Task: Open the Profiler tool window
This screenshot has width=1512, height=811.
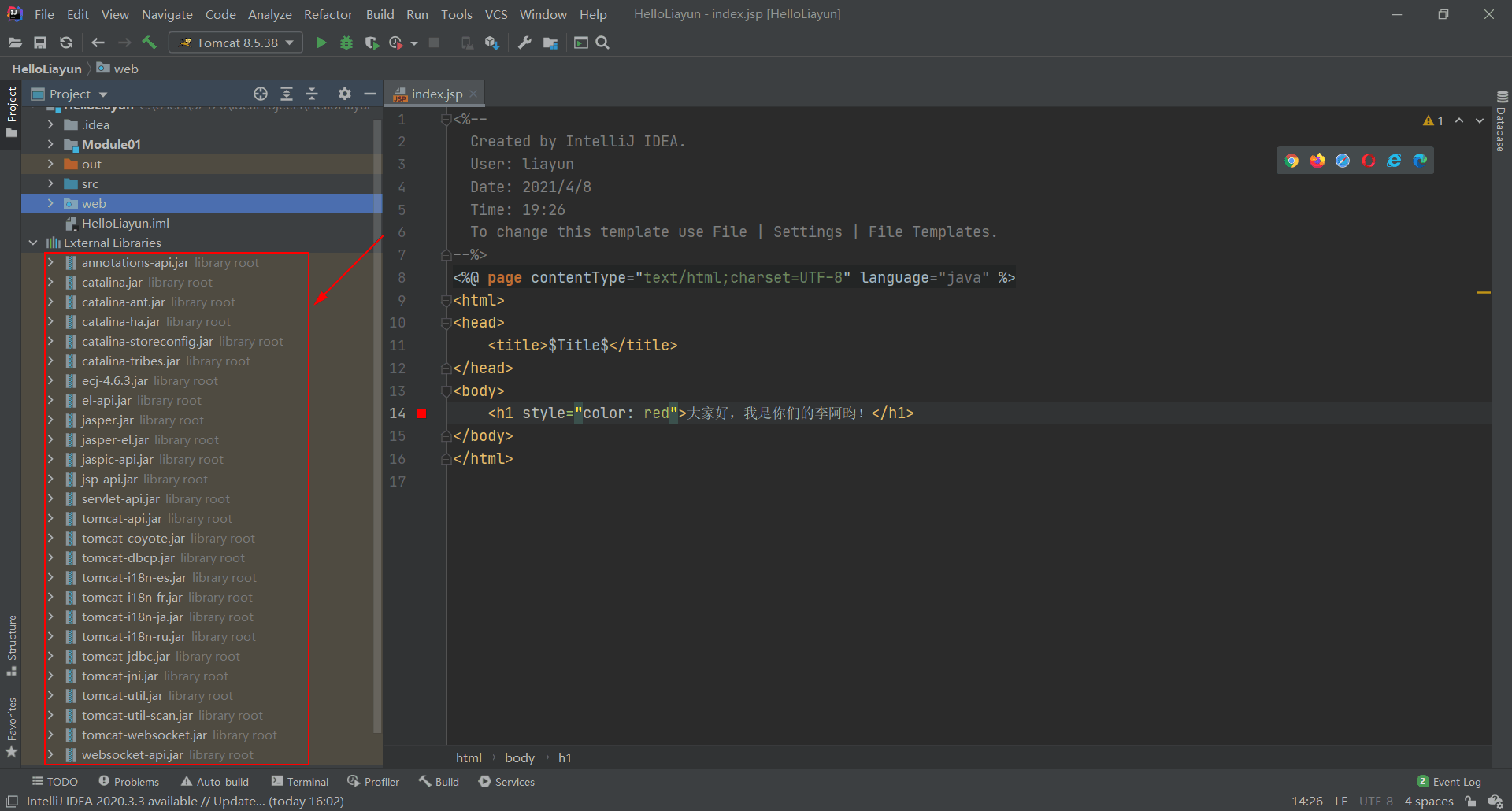Action: pos(374,781)
